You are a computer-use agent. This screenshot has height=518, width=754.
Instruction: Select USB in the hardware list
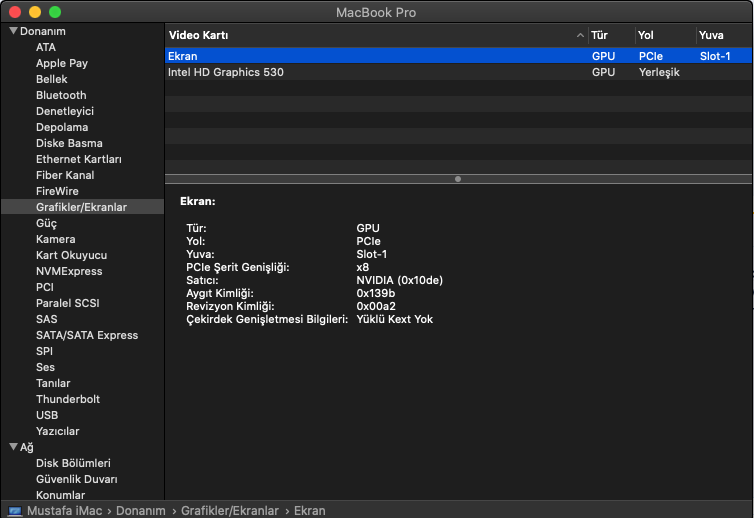[47, 415]
